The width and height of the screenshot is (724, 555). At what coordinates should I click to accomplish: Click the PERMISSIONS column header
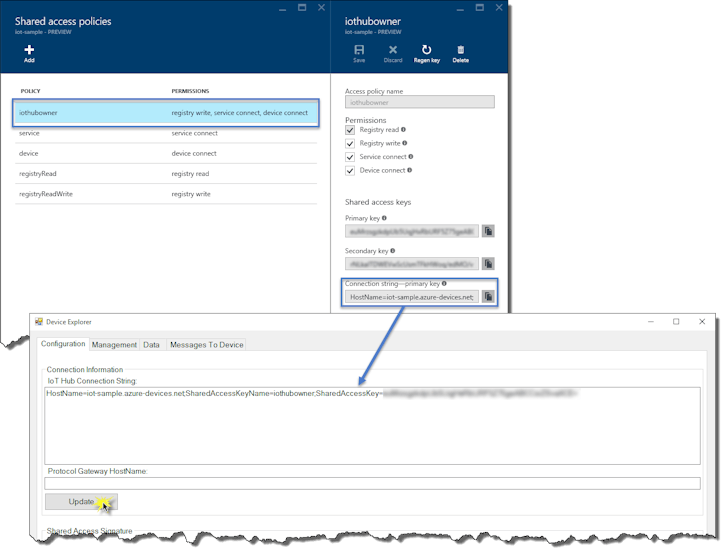click(190, 91)
